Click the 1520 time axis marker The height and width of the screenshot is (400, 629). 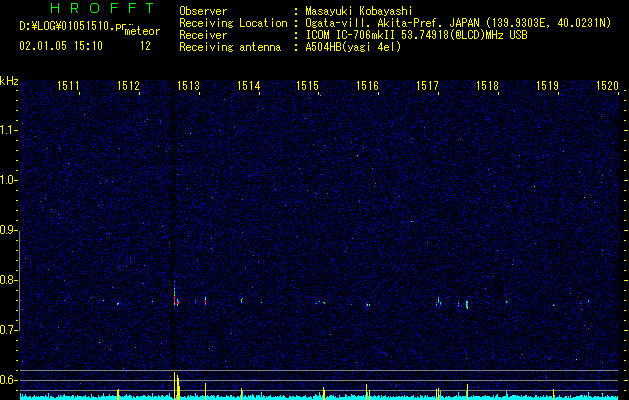[607, 86]
